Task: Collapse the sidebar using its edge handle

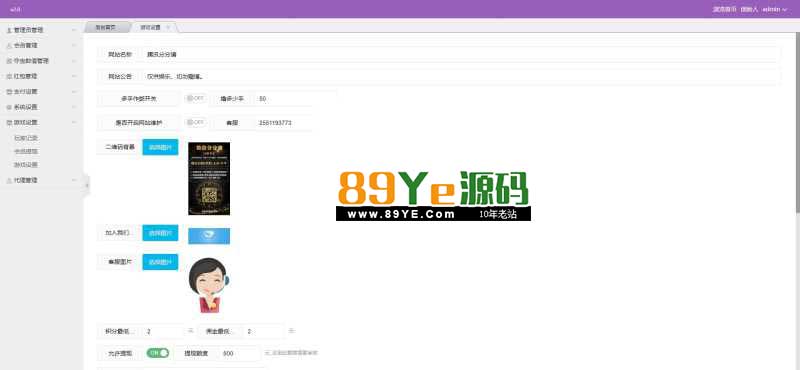Action: click(86, 185)
